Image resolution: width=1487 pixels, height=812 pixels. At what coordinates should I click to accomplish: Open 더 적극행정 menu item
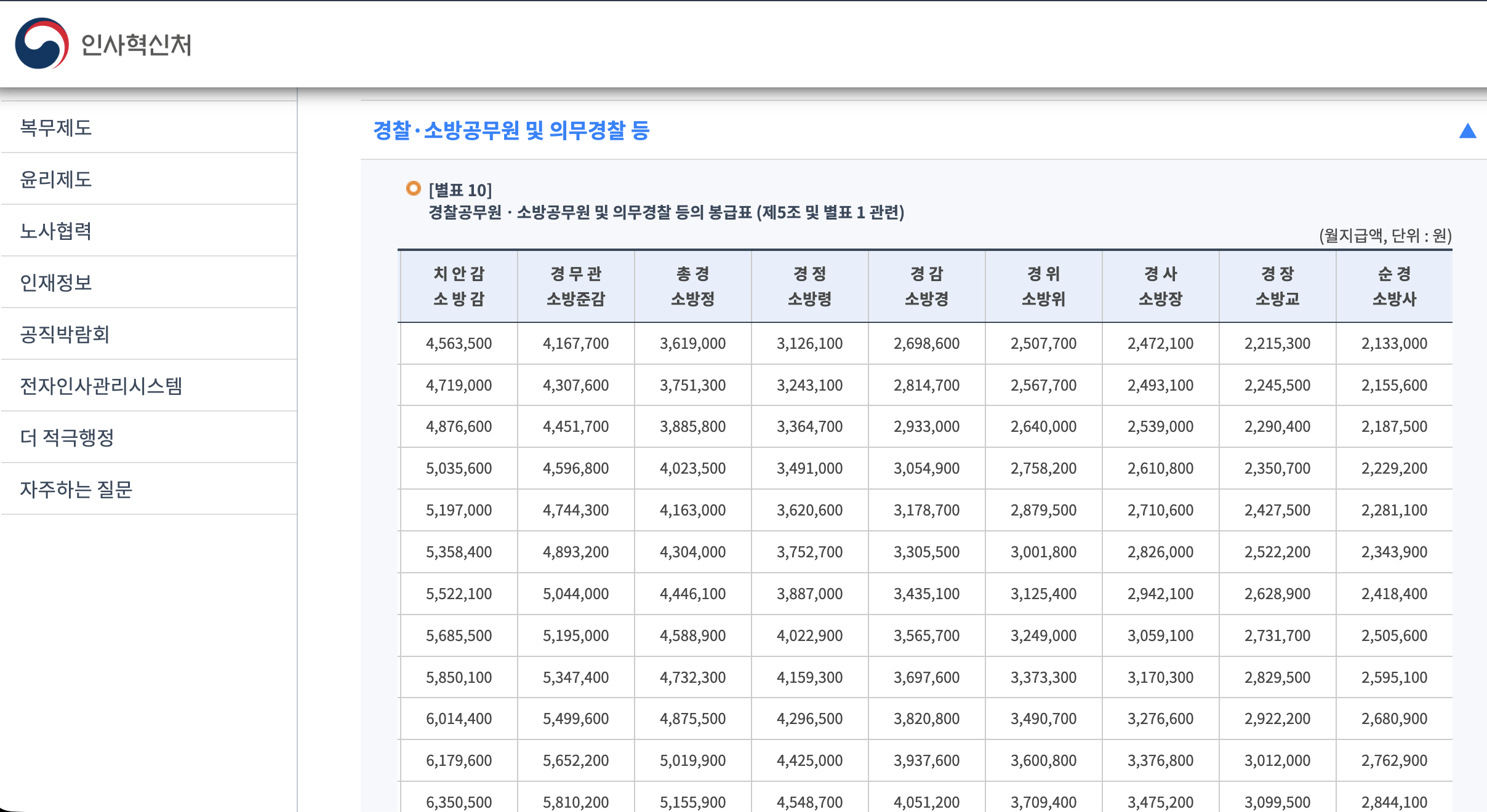[67, 437]
